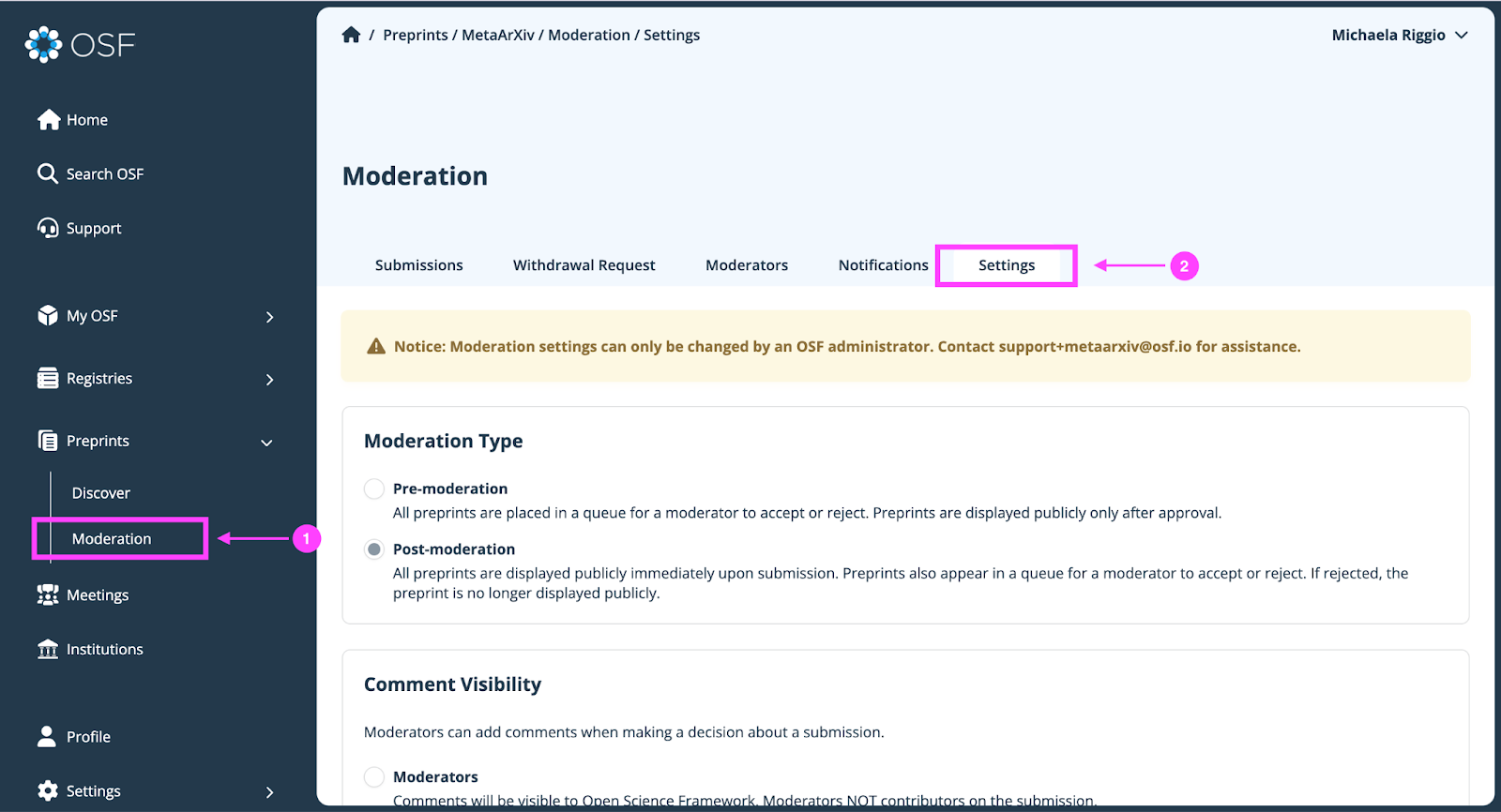1501x812 pixels.
Task: Click the Institutions building icon
Action: tap(48, 649)
